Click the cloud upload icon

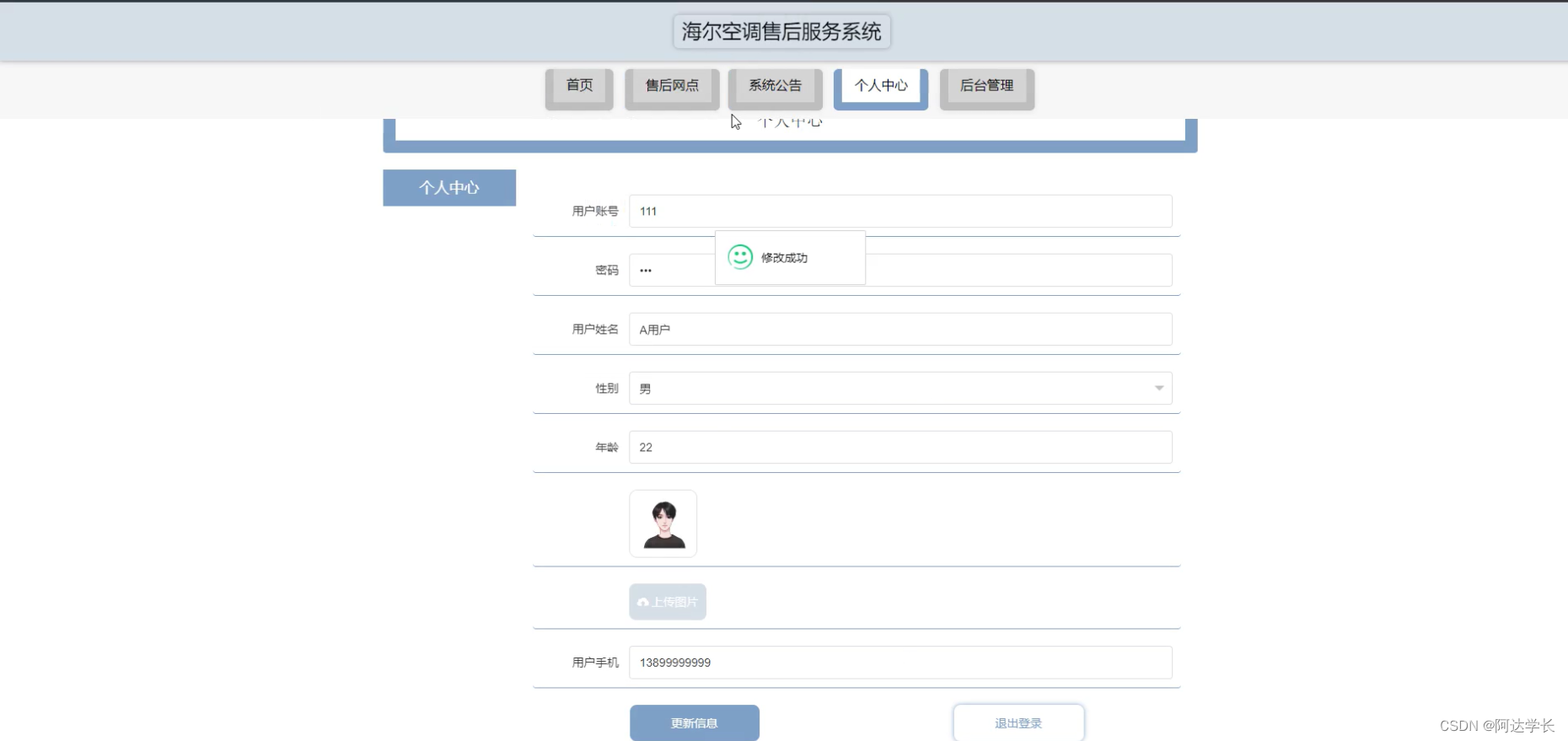click(643, 602)
